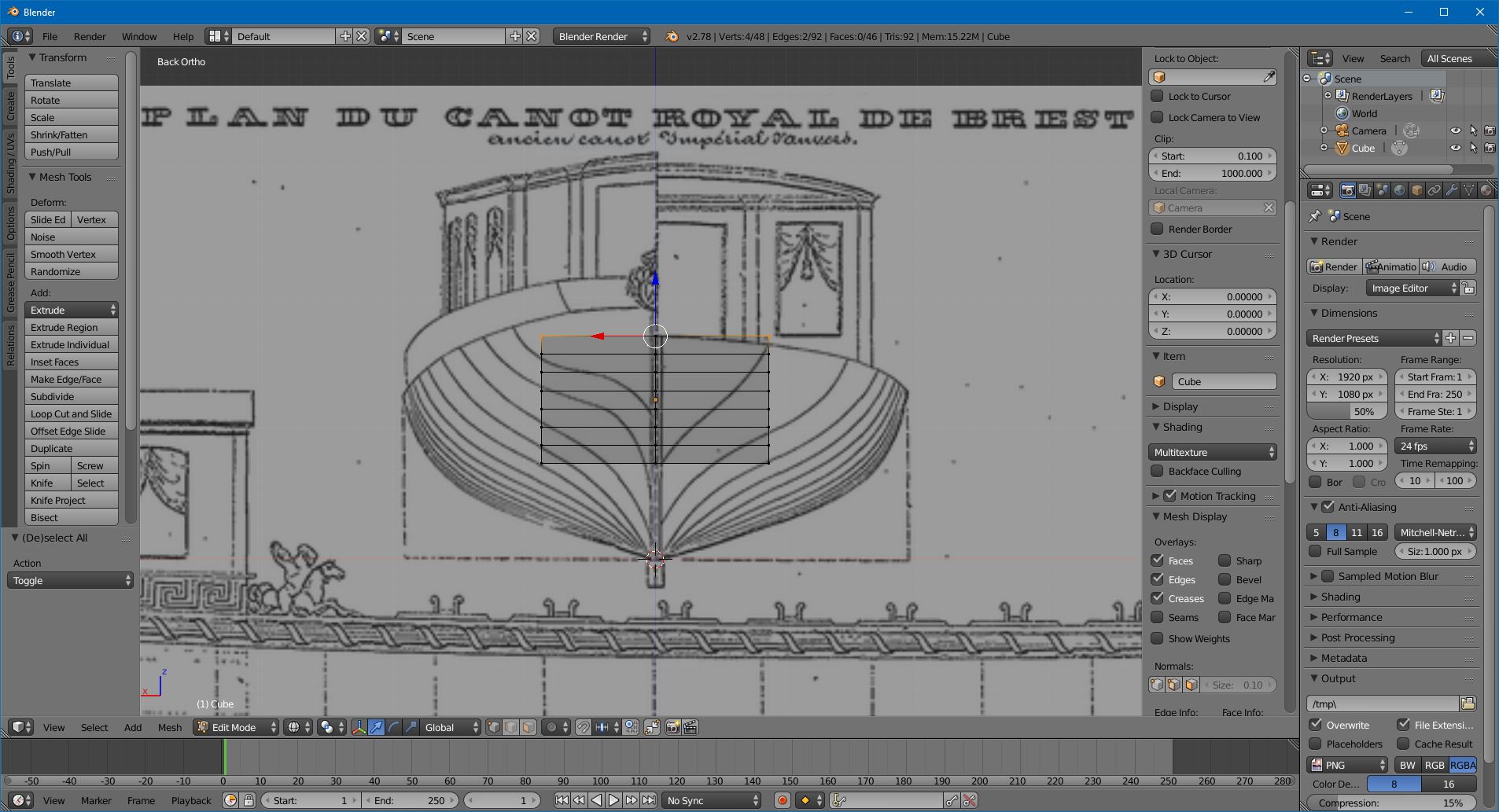Delete keyframes with the crossed key icon

(970, 800)
